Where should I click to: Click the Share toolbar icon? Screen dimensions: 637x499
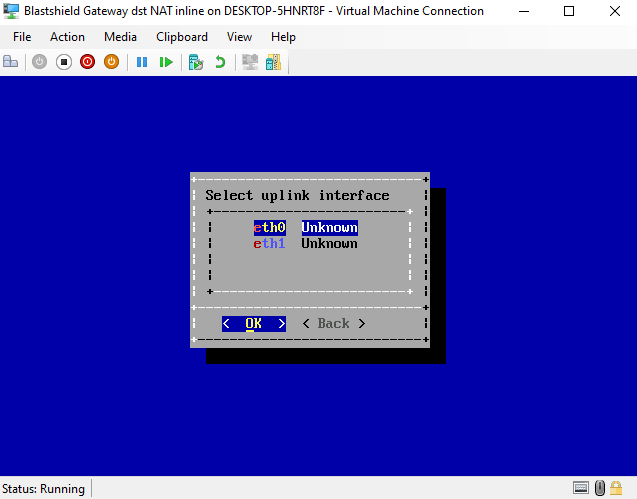click(273, 62)
